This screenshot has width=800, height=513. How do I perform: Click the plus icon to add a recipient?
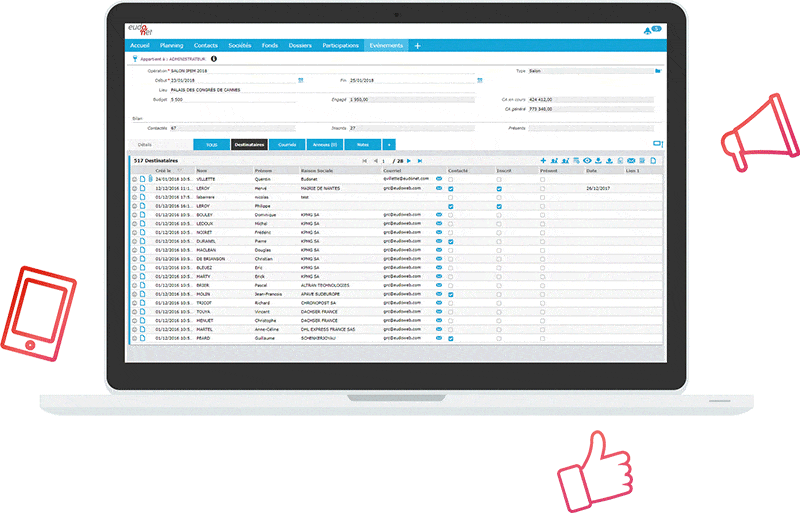pyautogui.click(x=543, y=161)
